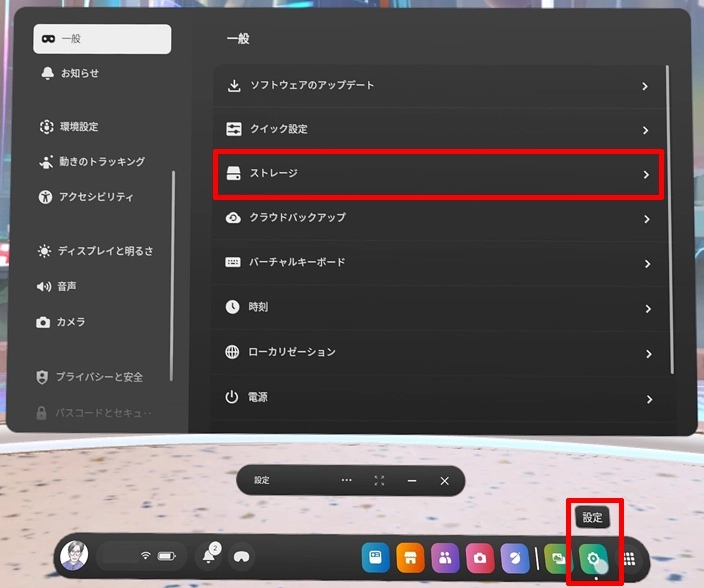Launch the blue app icon in dock
Viewport: 704px width, 588px height.
tap(375, 557)
